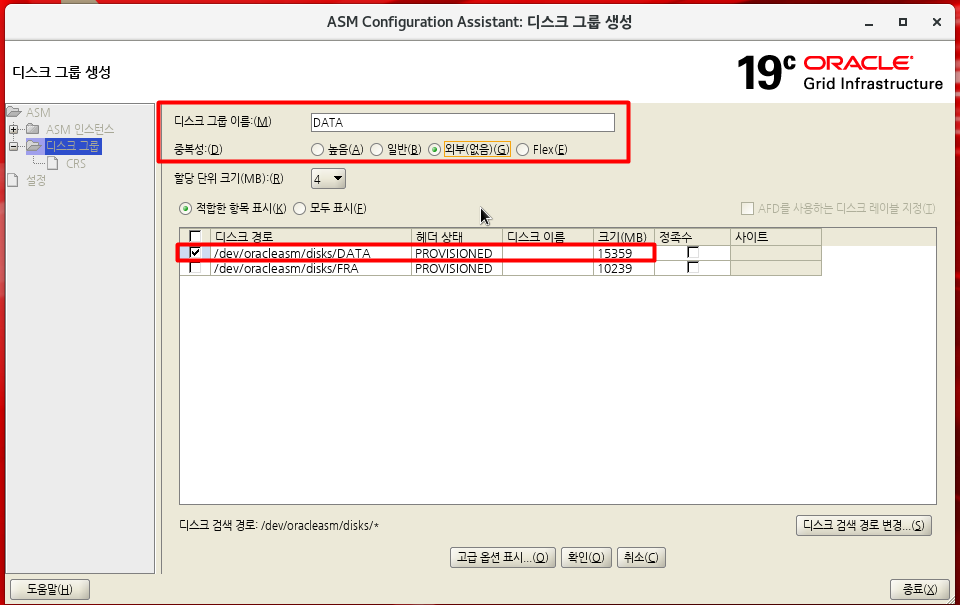Screen dimensions: 960x605
Task: Select the ASM tree item label
Action: [38, 113]
